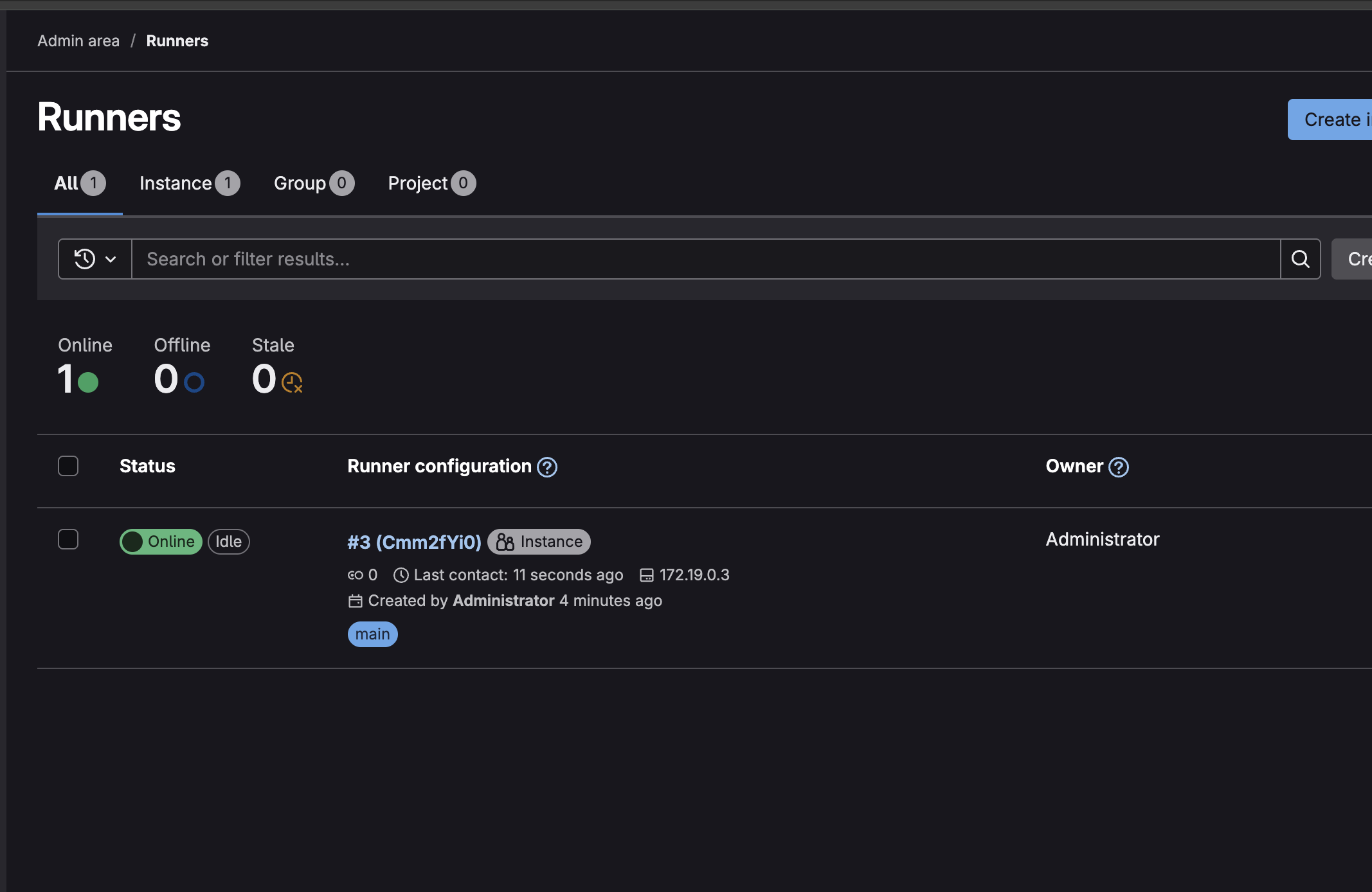The width and height of the screenshot is (1372, 892).
Task: Click the Instance badge icon on runner #3
Action: point(505,541)
